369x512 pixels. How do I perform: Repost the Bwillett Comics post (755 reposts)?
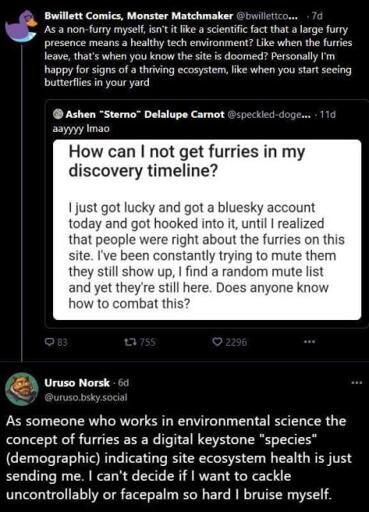point(129,342)
